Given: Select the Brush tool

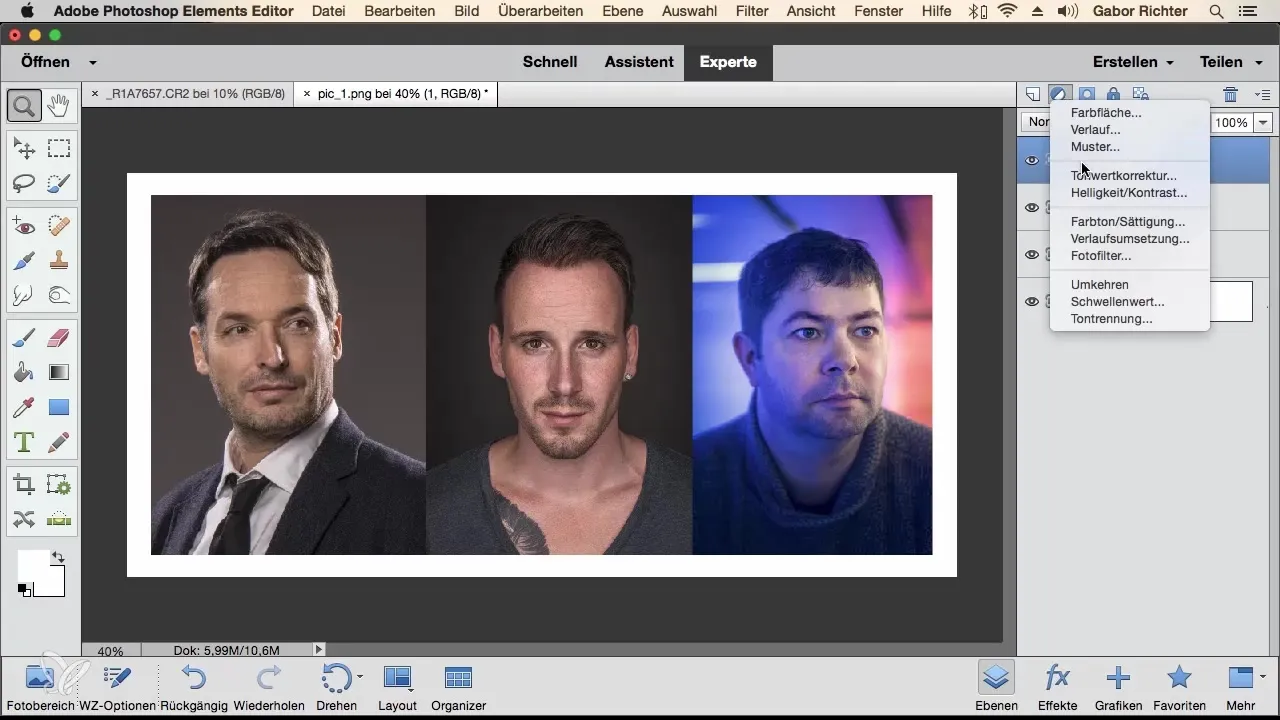Looking at the screenshot, I should [x=25, y=339].
